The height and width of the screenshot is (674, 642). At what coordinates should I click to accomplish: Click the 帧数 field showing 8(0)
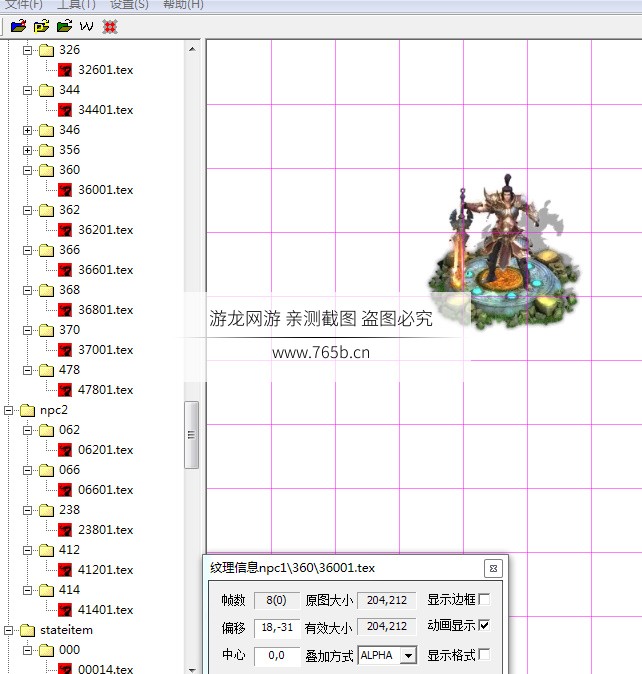(277, 600)
